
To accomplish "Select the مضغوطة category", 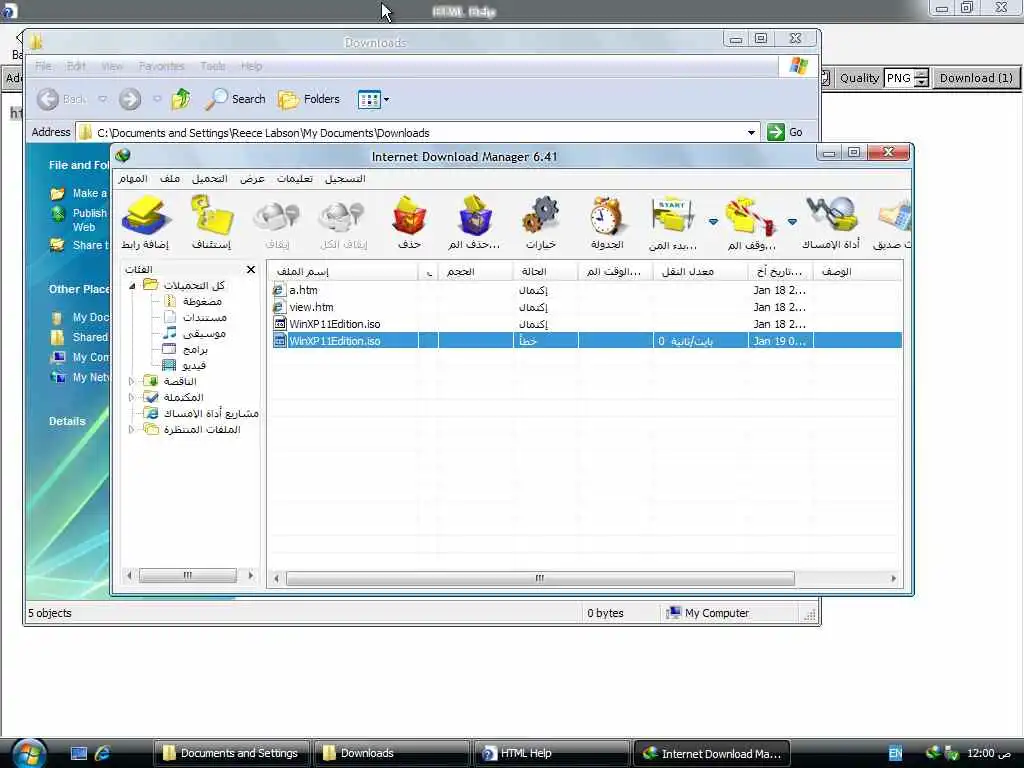I will point(202,301).
